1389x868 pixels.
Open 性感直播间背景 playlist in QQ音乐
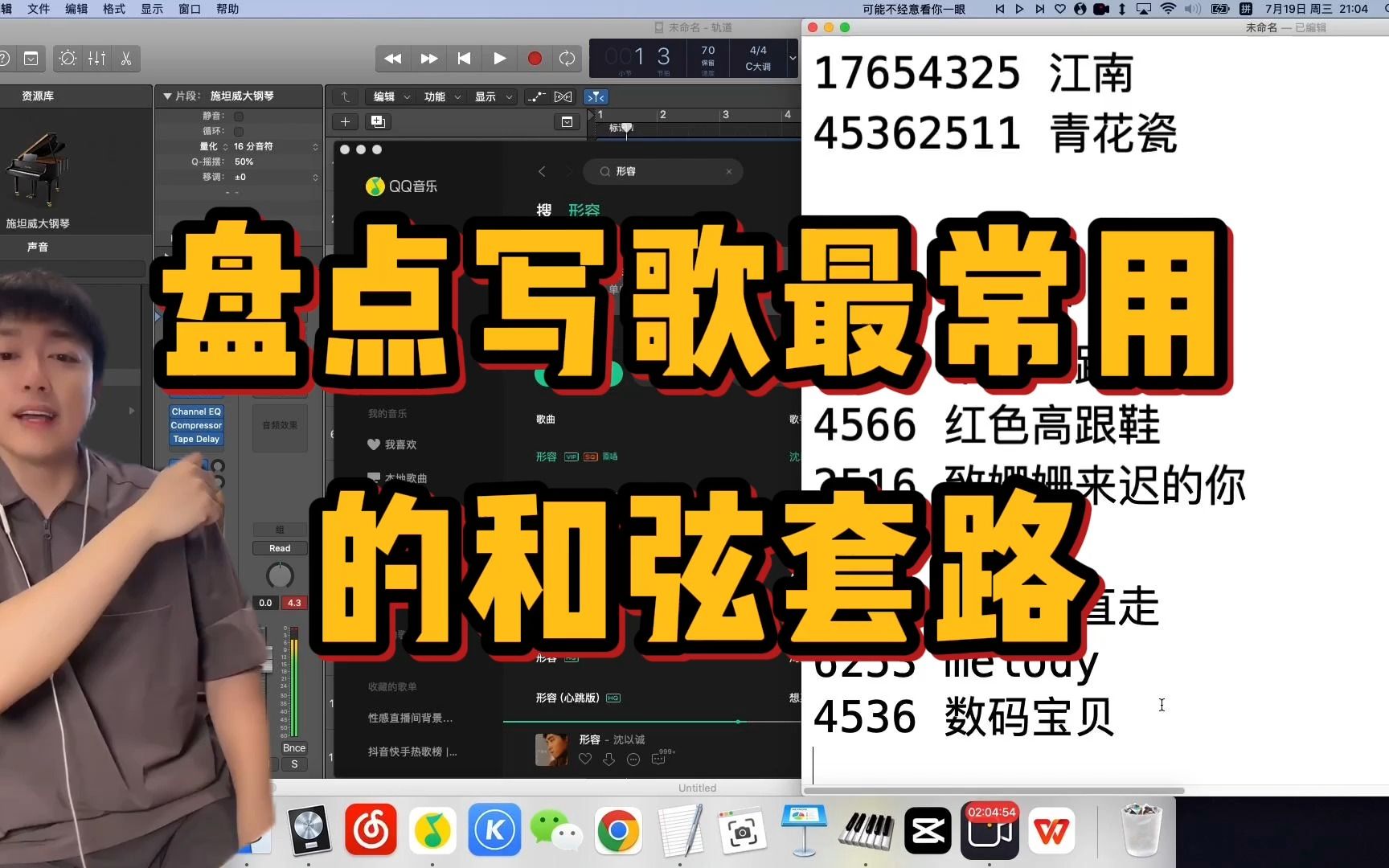pos(410,718)
